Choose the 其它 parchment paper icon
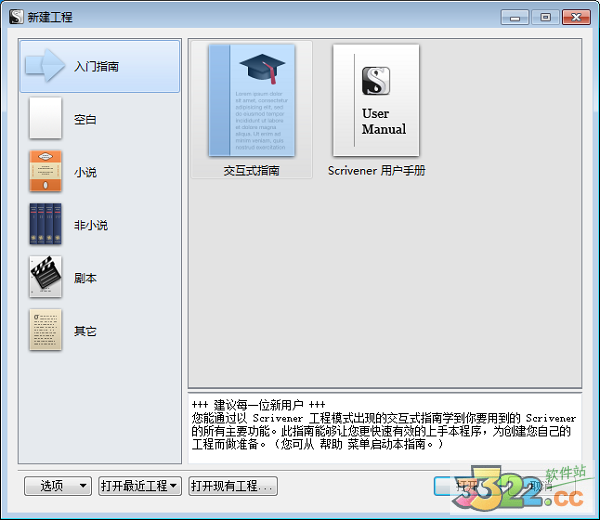 pyautogui.click(x=45, y=331)
